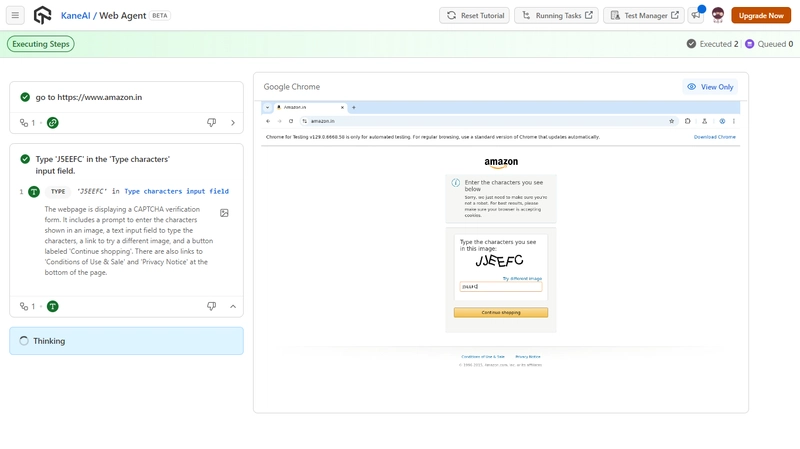Click the 'Type characters input field' link
800x449 pixels.
click(x=177, y=191)
